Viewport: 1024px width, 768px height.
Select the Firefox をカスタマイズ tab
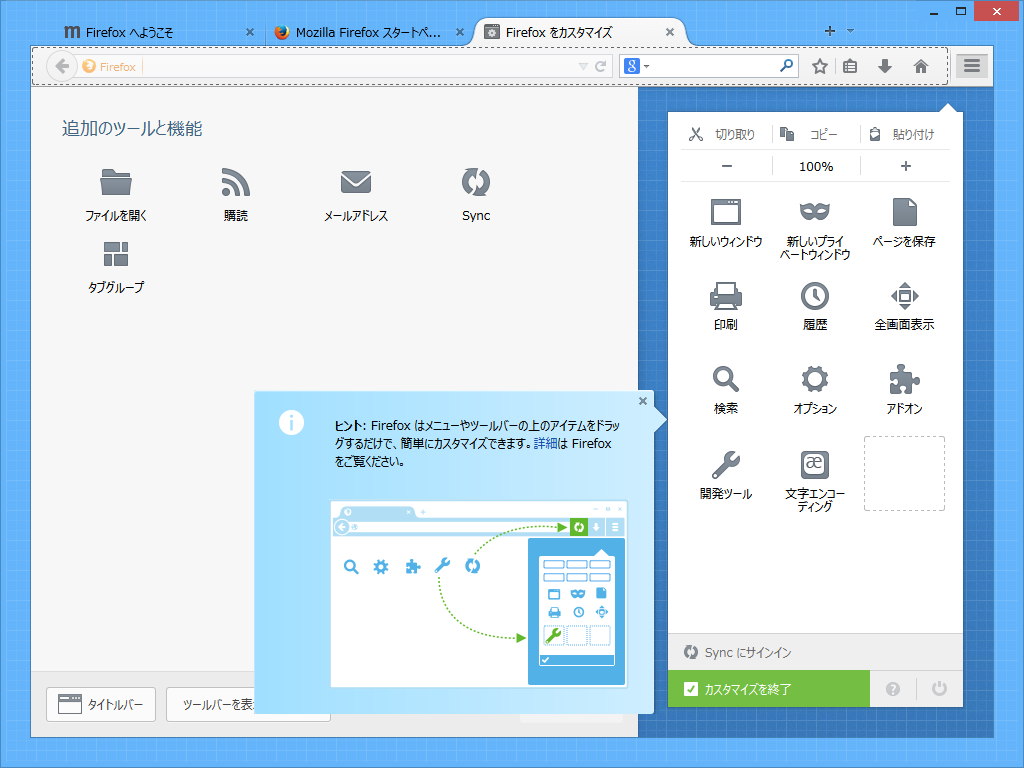tap(579, 32)
